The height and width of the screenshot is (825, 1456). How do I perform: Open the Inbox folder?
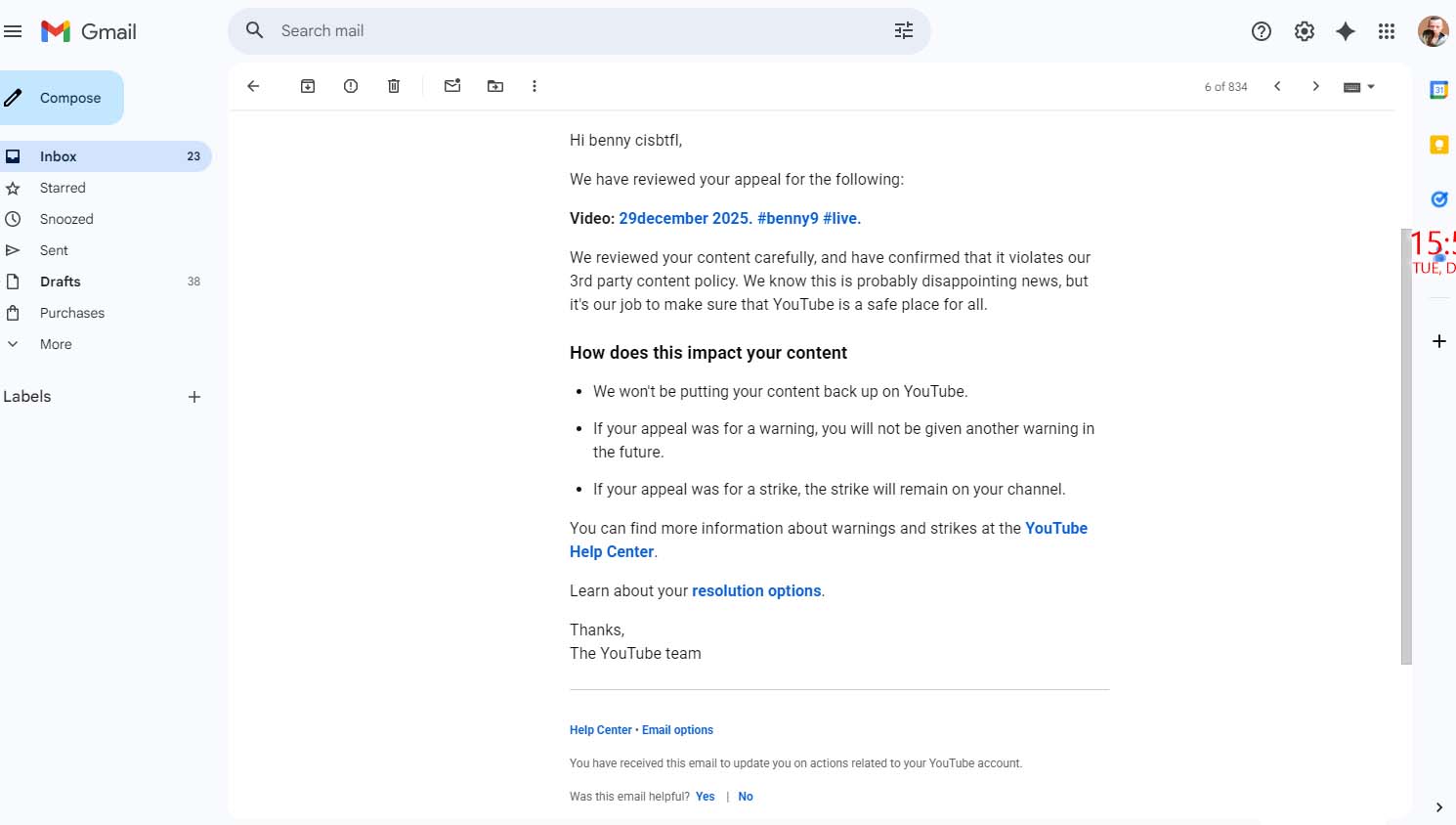click(105, 156)
